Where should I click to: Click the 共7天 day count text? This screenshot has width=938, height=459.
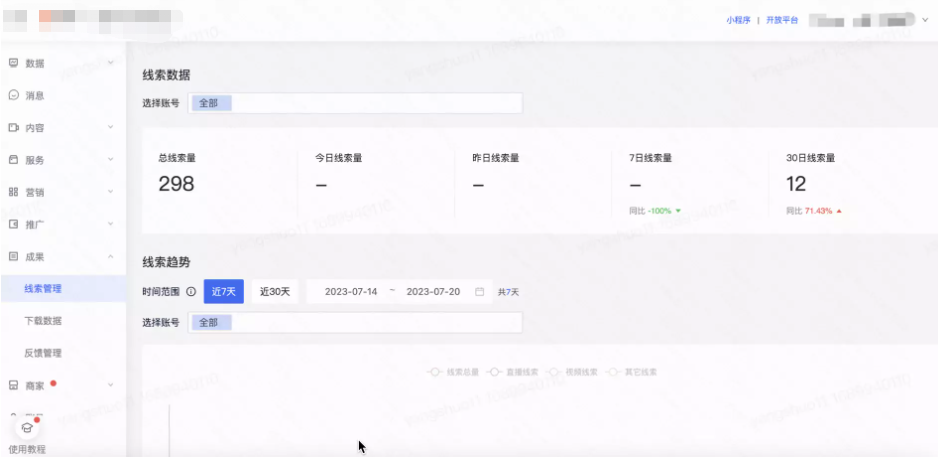(508, 293)
